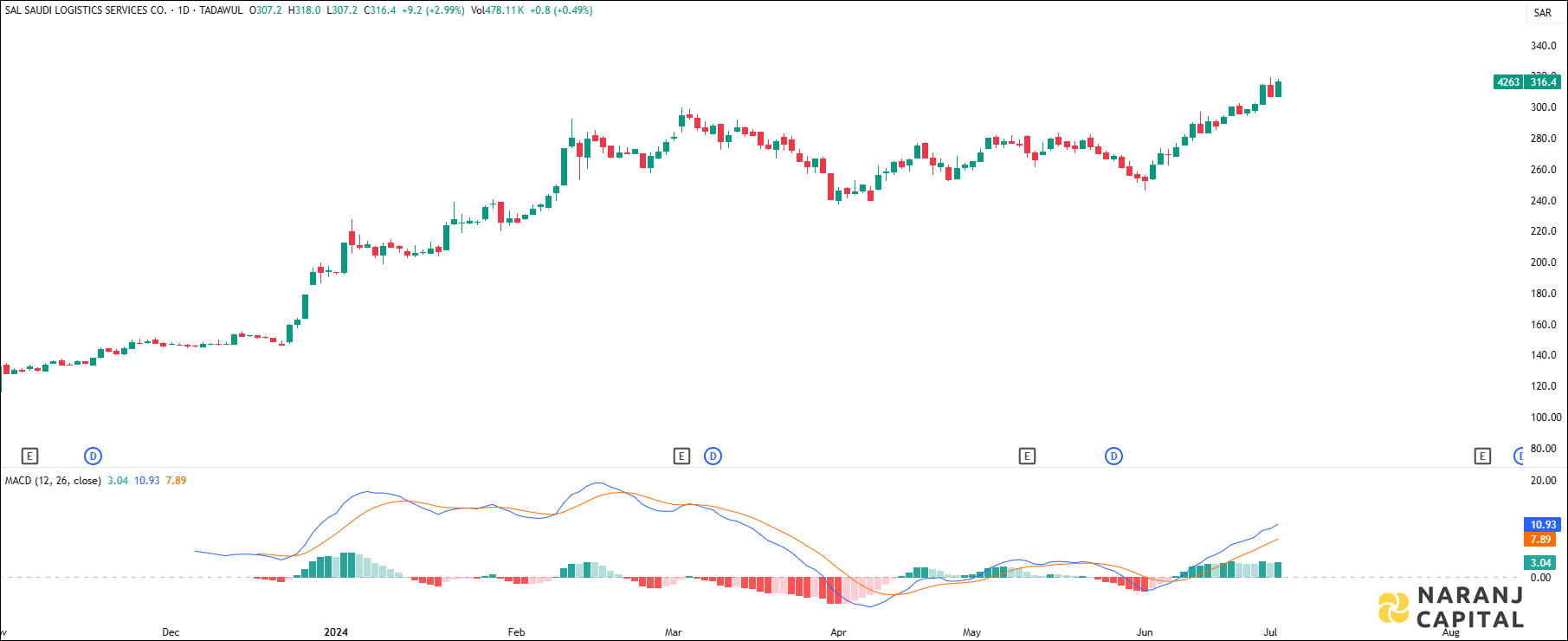Open the SAR currency selector

[1542, 13]
